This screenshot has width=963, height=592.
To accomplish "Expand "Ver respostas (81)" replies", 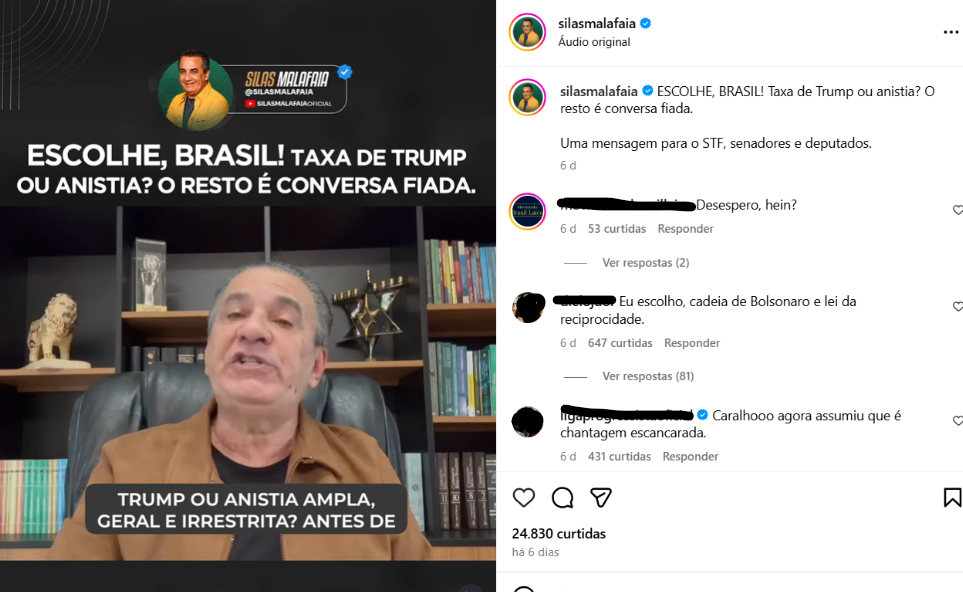I will [648, 376].
